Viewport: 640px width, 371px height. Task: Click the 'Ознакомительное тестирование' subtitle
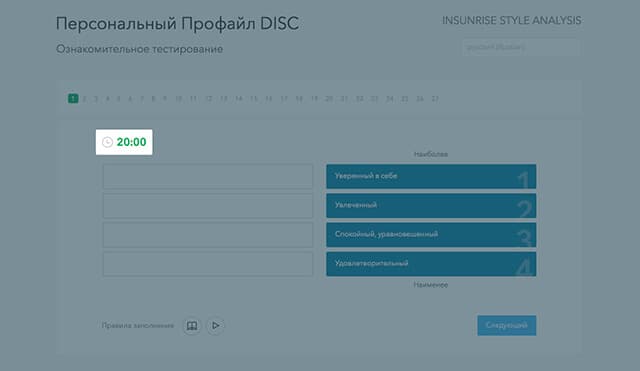point(140,49)
